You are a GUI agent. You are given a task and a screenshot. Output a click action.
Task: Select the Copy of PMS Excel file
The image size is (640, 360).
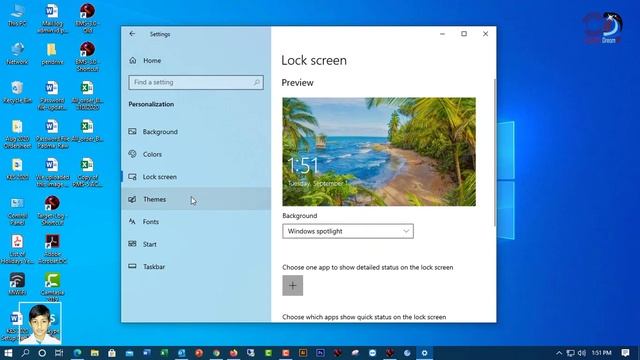(87, 172)
